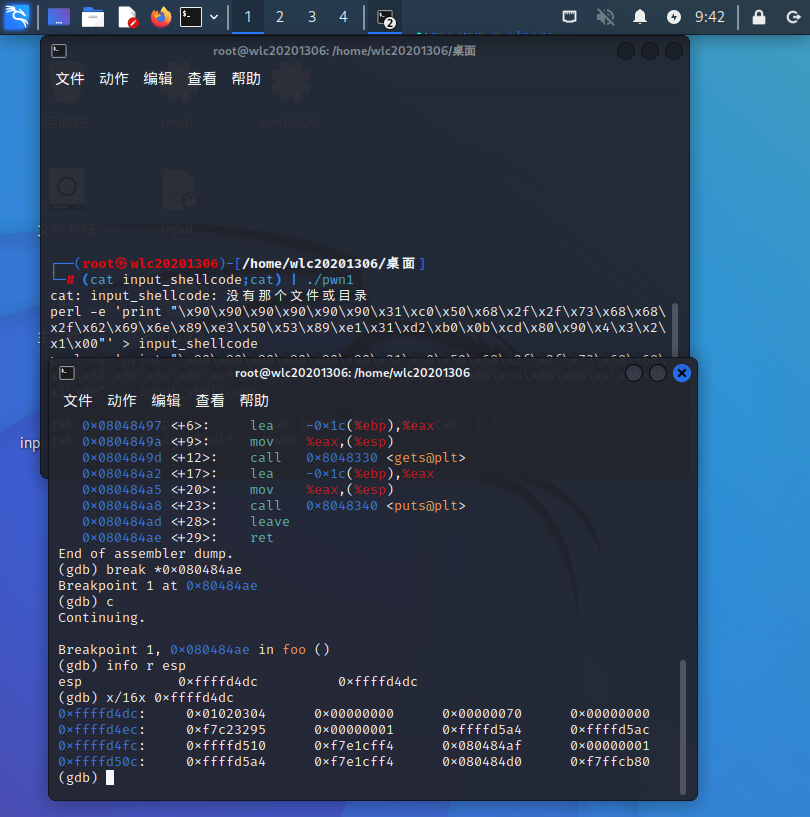The image size is (810, 817).
Task: Switch to workspace 4
Action: coord(343,17)
